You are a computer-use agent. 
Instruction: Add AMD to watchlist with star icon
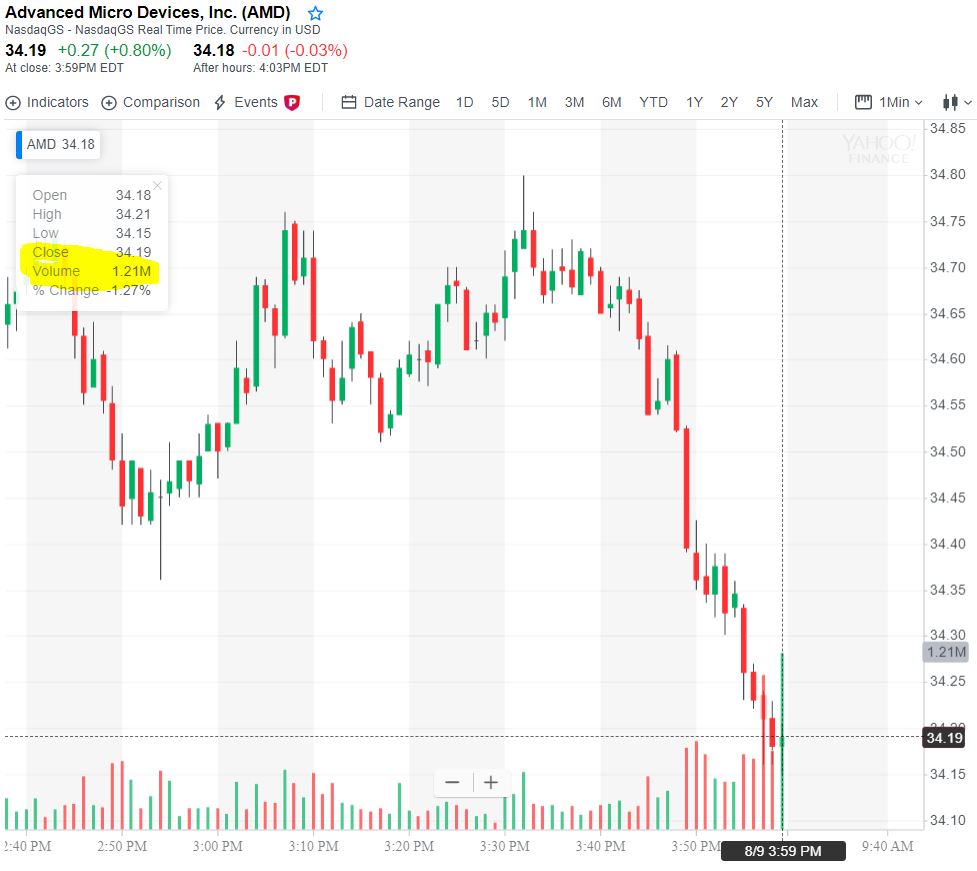[315, 13]
